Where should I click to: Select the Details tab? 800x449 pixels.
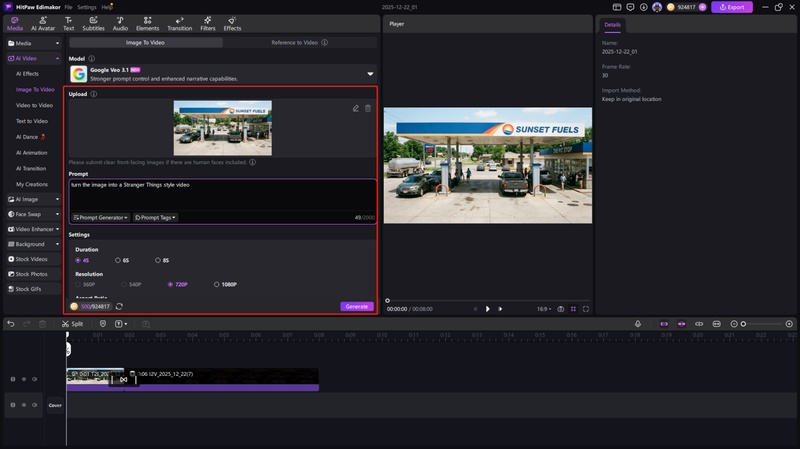pos(612,24)
